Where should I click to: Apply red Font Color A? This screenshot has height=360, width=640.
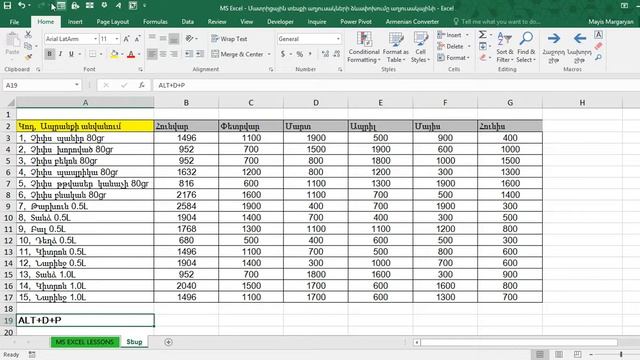pos(131,54)
